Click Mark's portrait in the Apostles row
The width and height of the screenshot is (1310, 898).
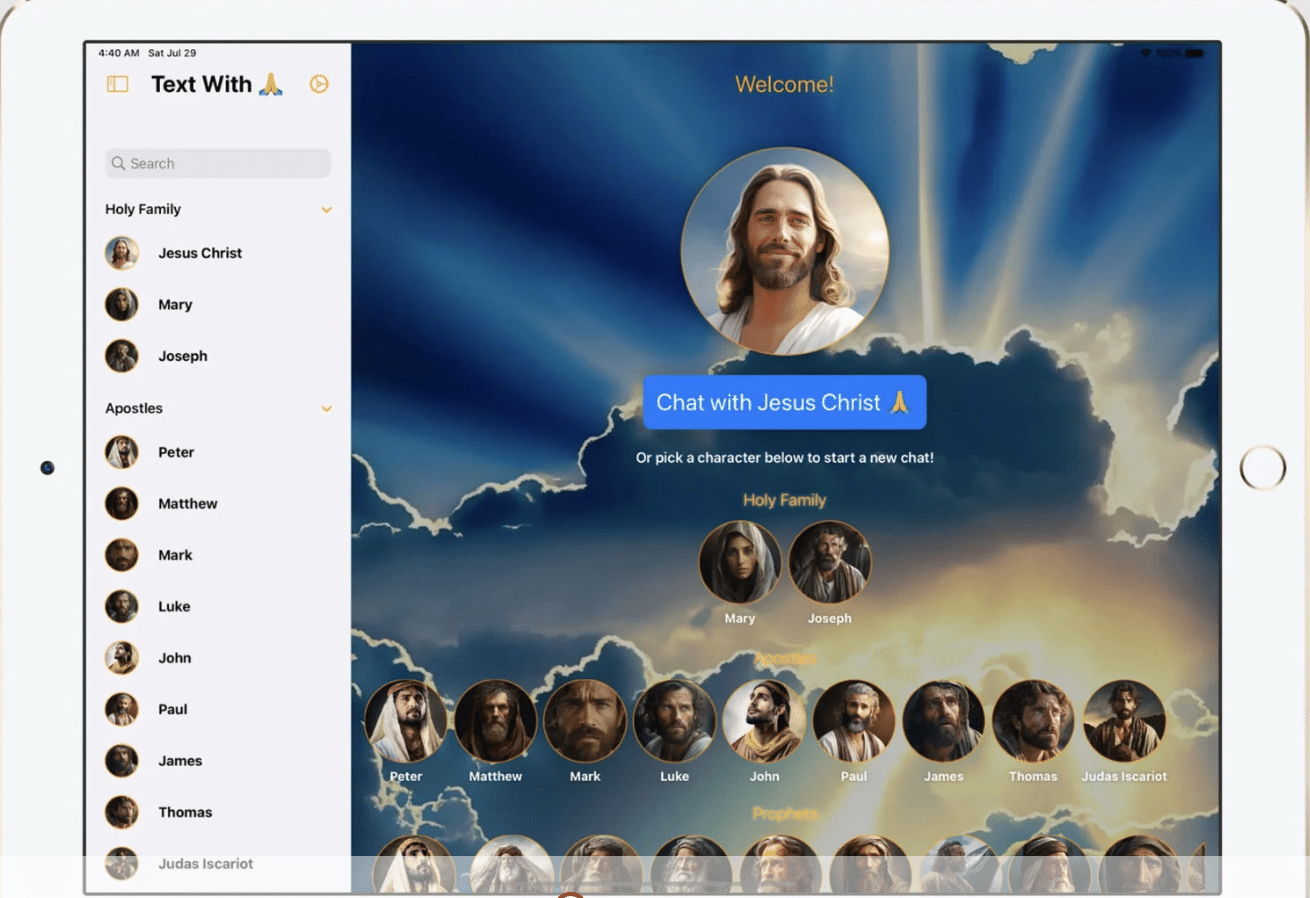pyautogui.click(x=585, y=718)
